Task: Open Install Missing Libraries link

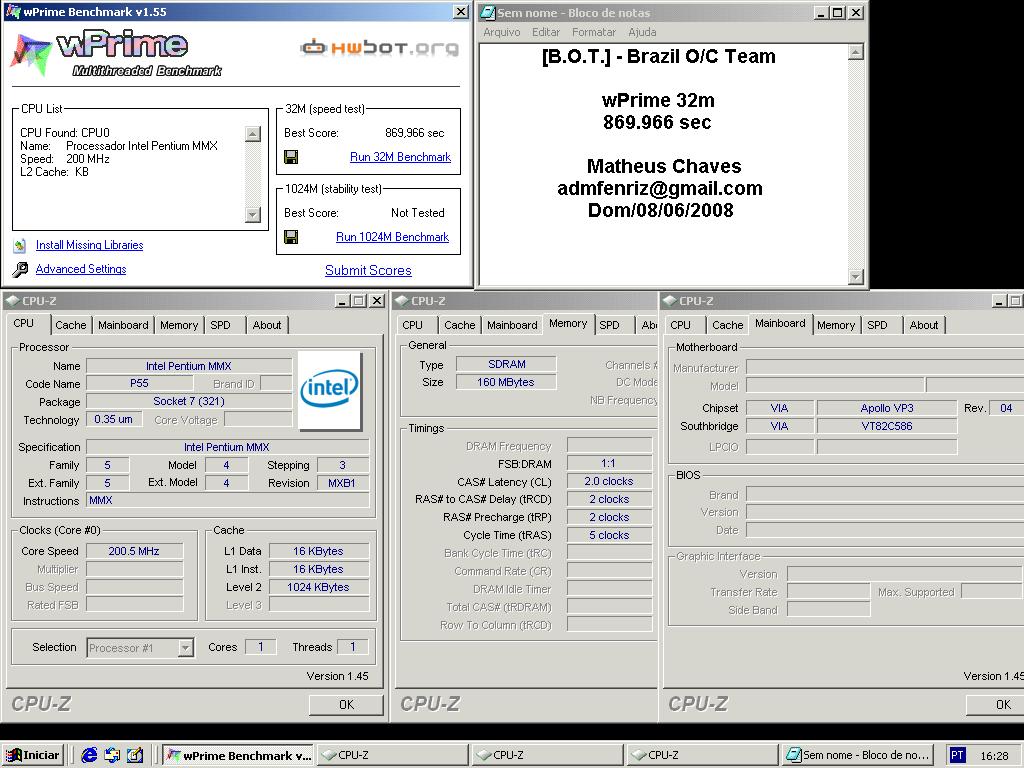Action: 89,245
